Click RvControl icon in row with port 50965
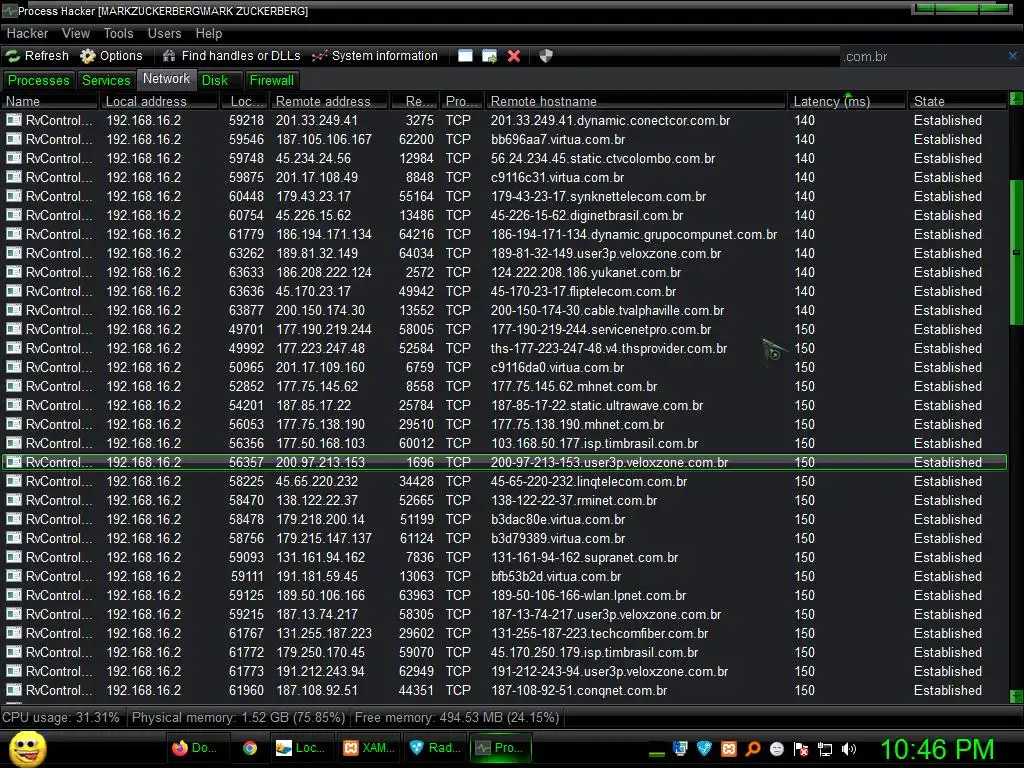Viewport: 1024px width, 768px height. point(14,367)
